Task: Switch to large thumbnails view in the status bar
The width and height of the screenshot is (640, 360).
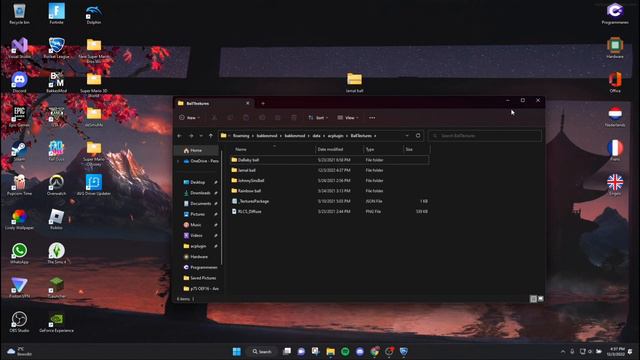Action: pyautogui.click(x=540, y=299)
